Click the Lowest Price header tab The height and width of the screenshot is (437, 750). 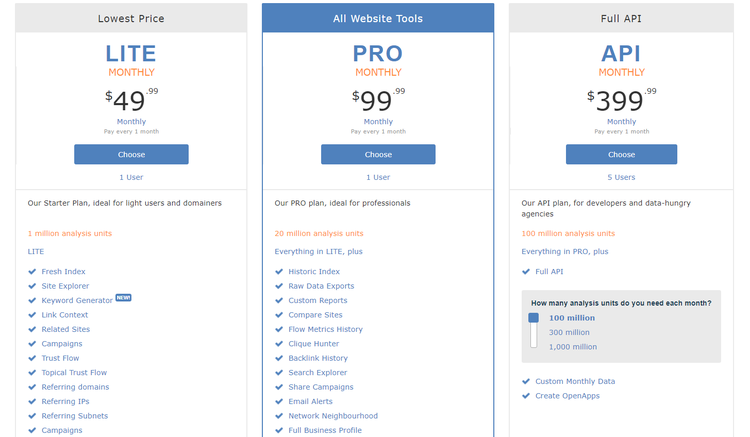click(131, 19)
